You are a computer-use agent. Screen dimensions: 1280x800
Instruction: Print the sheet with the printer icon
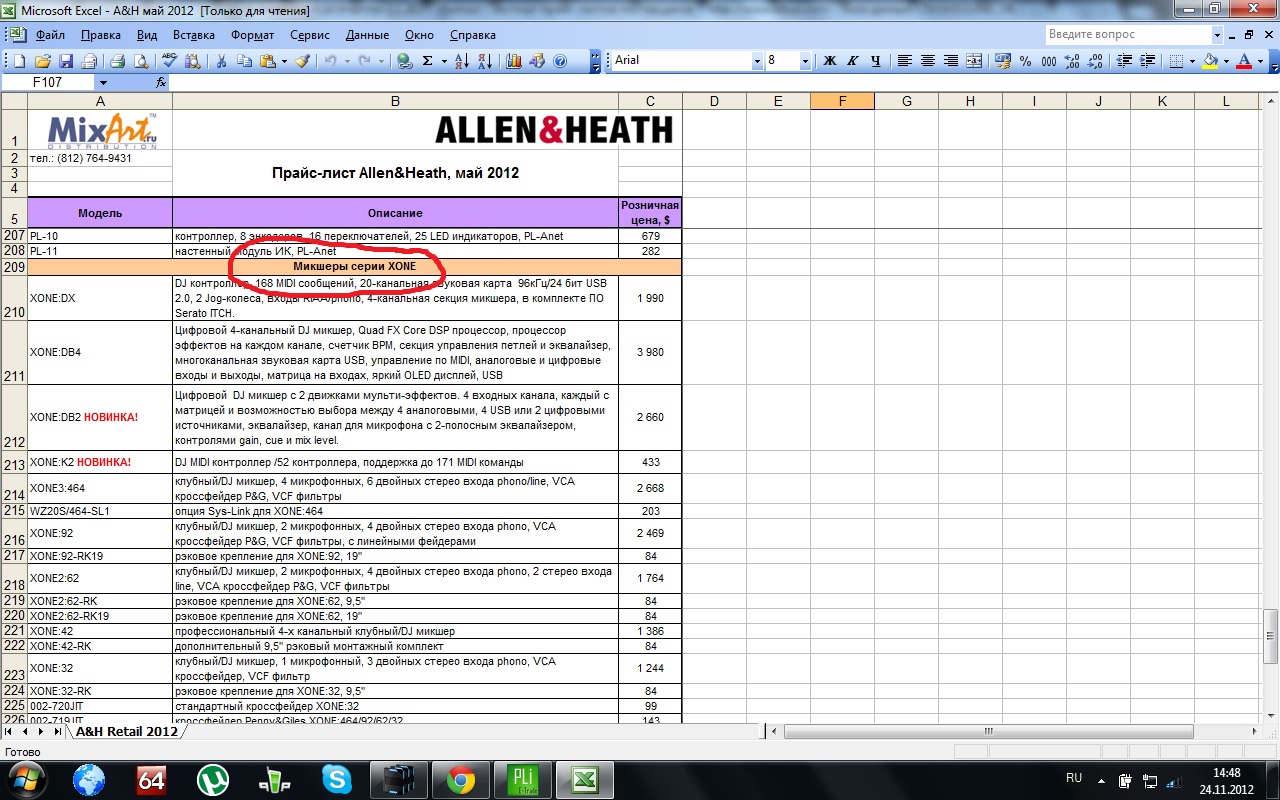[117, 61]
